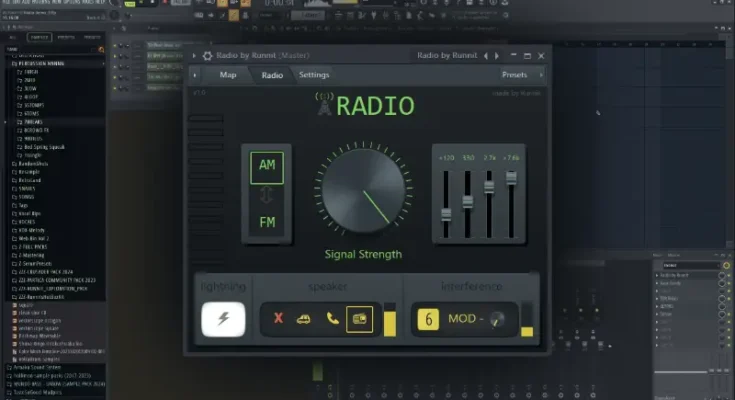The width and height of the screenshot is (735, 400).
Task: Open the Map tab
Action: [x=228, y=75]
